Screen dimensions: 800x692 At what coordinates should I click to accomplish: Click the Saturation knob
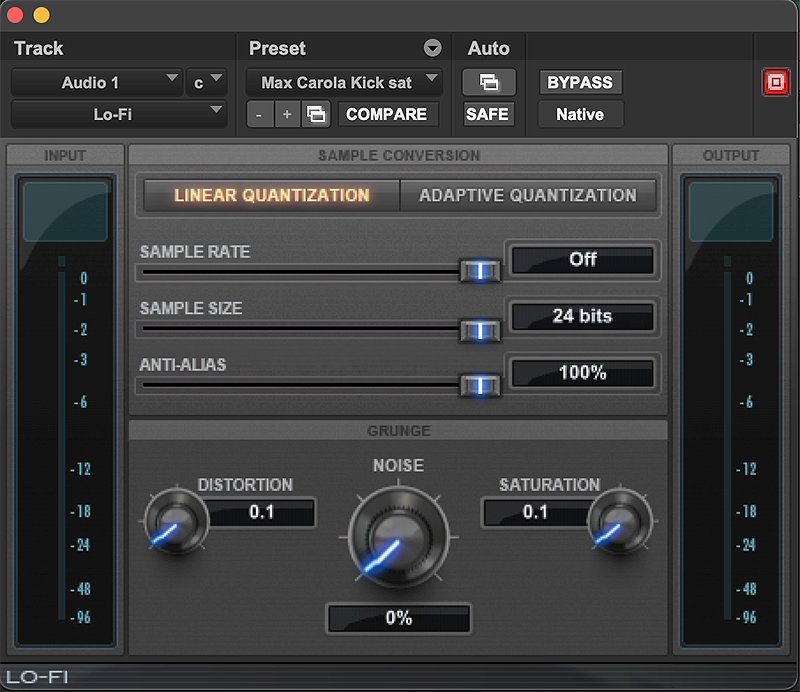click(620, 523)
